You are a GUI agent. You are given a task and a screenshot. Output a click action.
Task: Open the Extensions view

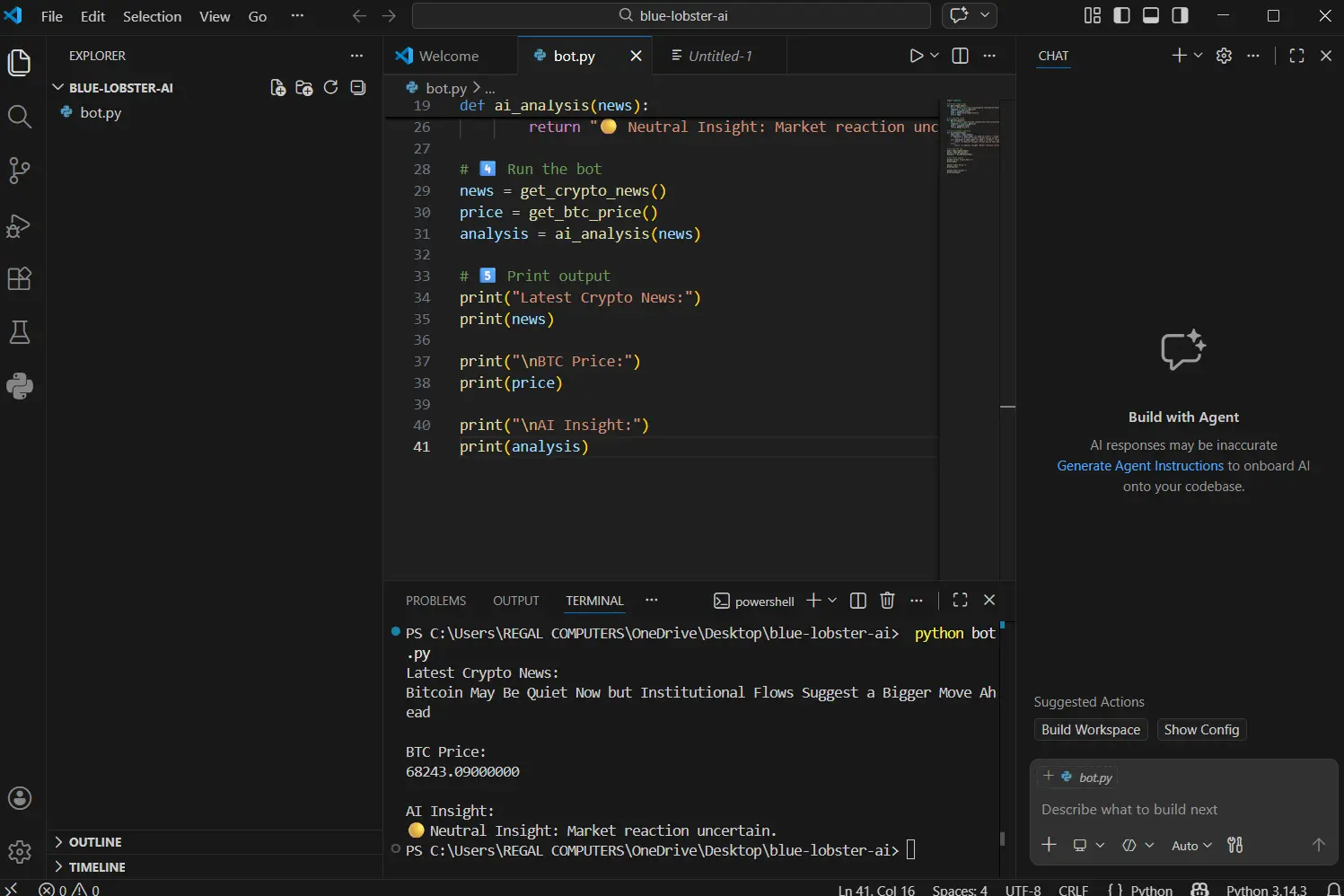19,279
